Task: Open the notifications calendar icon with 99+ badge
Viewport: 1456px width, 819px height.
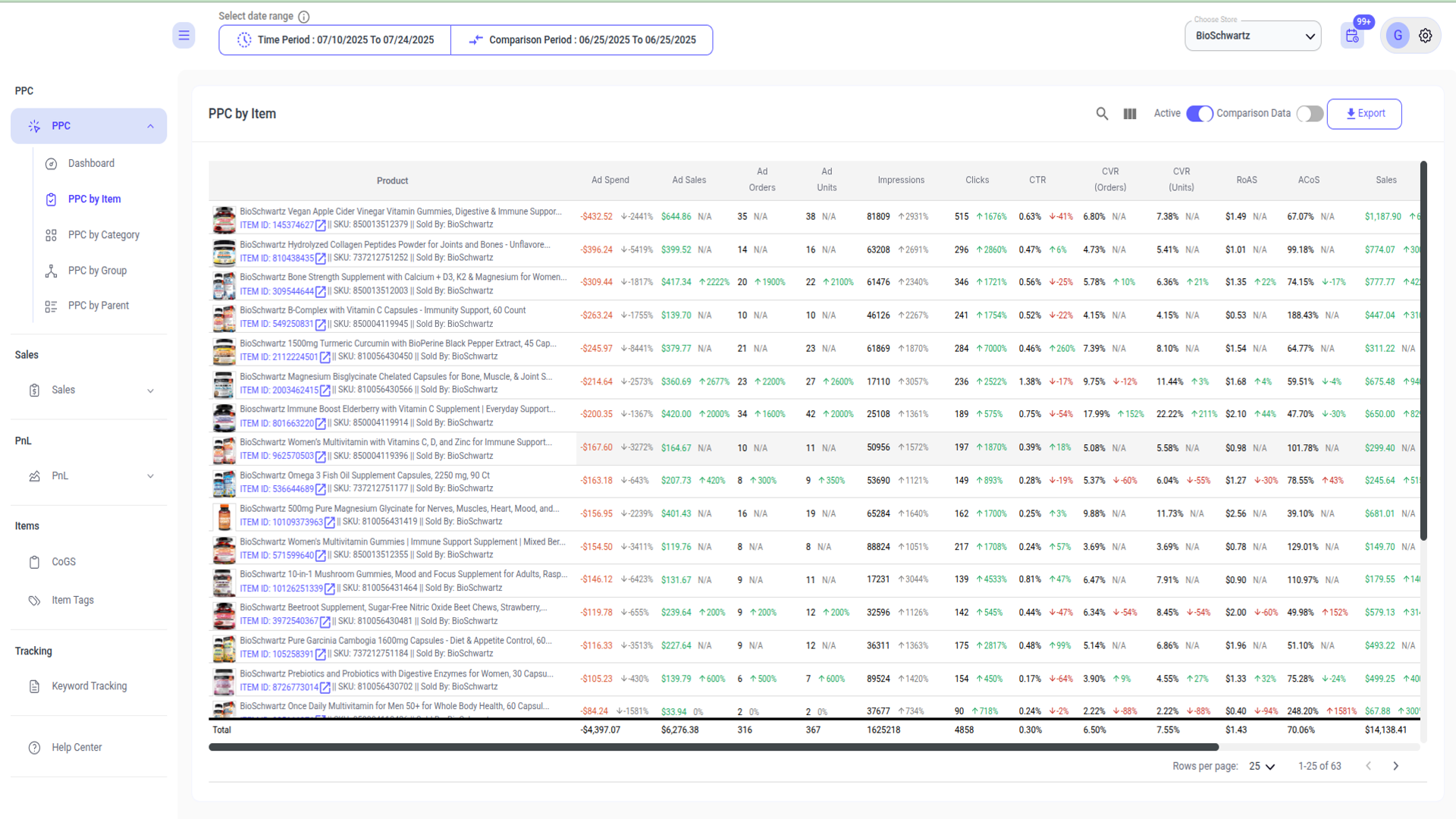Action: click(x=1352, y=36)
